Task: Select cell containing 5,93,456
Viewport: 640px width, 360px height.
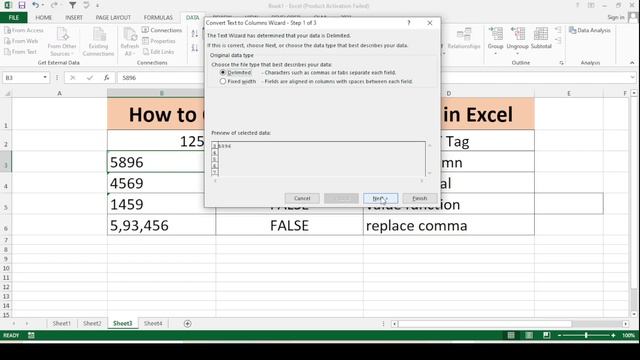Action: pos(161,225)
